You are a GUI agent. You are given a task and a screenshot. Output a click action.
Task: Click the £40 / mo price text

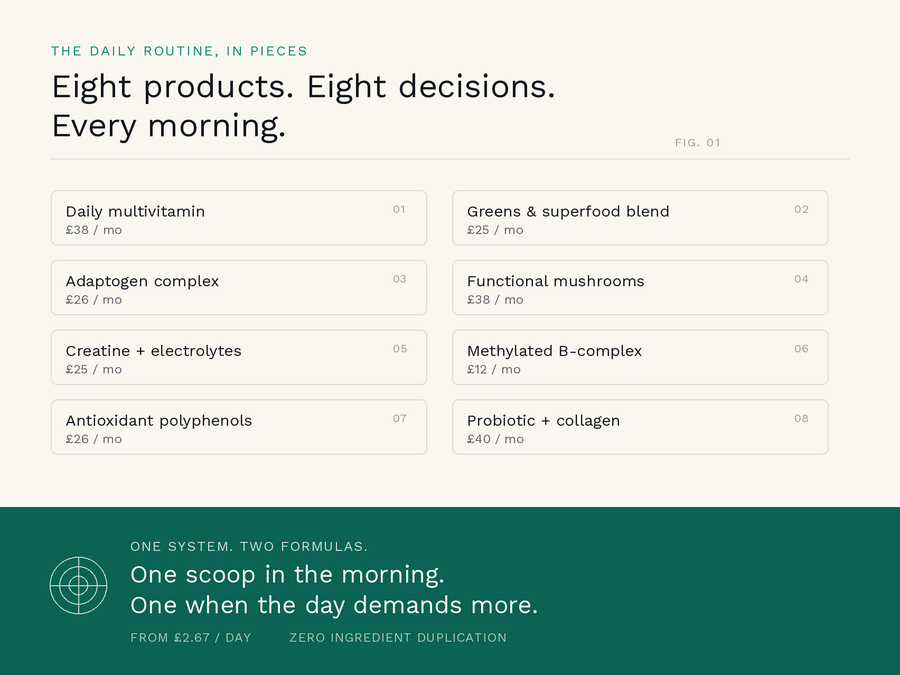pyautogui.click(x=495, y=439)
